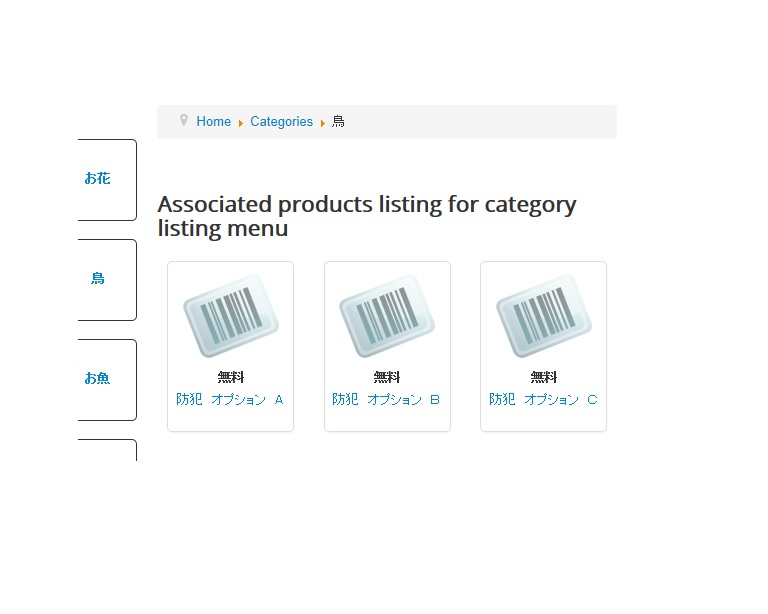Click 無料 price of option C
This screenshot has height=614, width=768.
pyautogui.click(x=544, y=377)
